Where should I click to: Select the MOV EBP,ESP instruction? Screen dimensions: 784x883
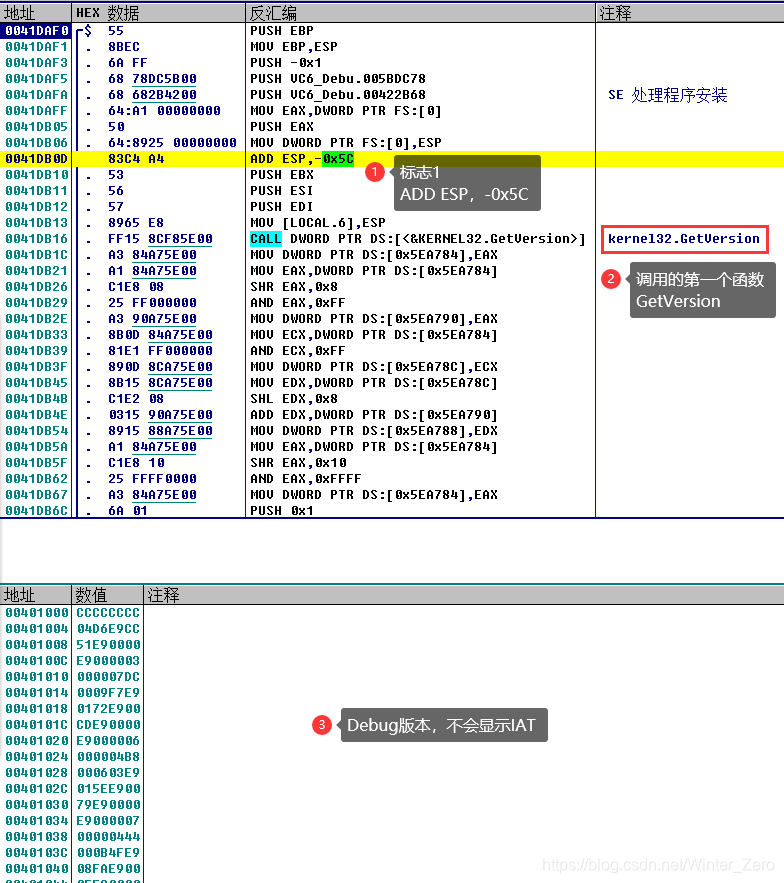(x=294, y=47)
